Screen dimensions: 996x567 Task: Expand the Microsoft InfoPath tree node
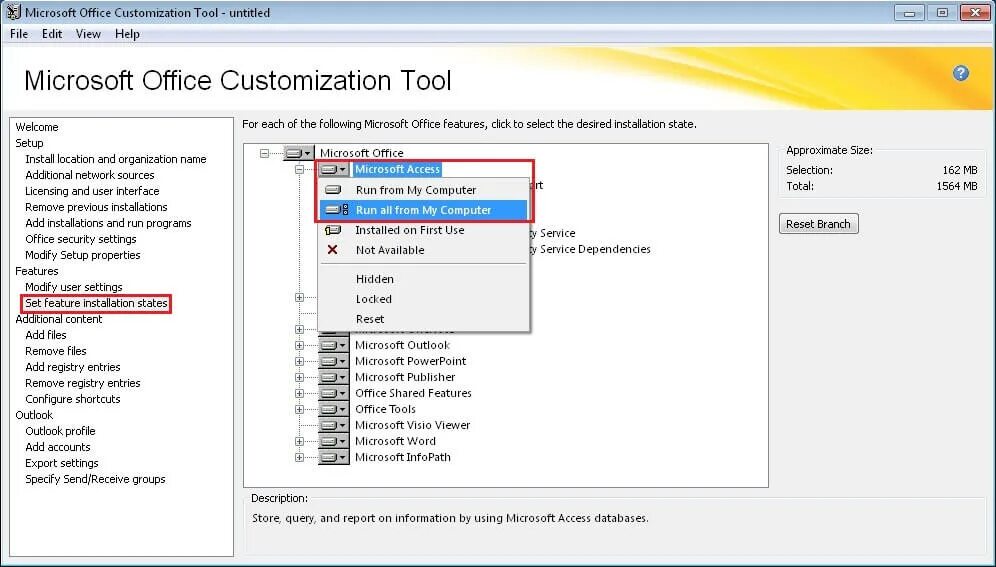click(299, 457)
